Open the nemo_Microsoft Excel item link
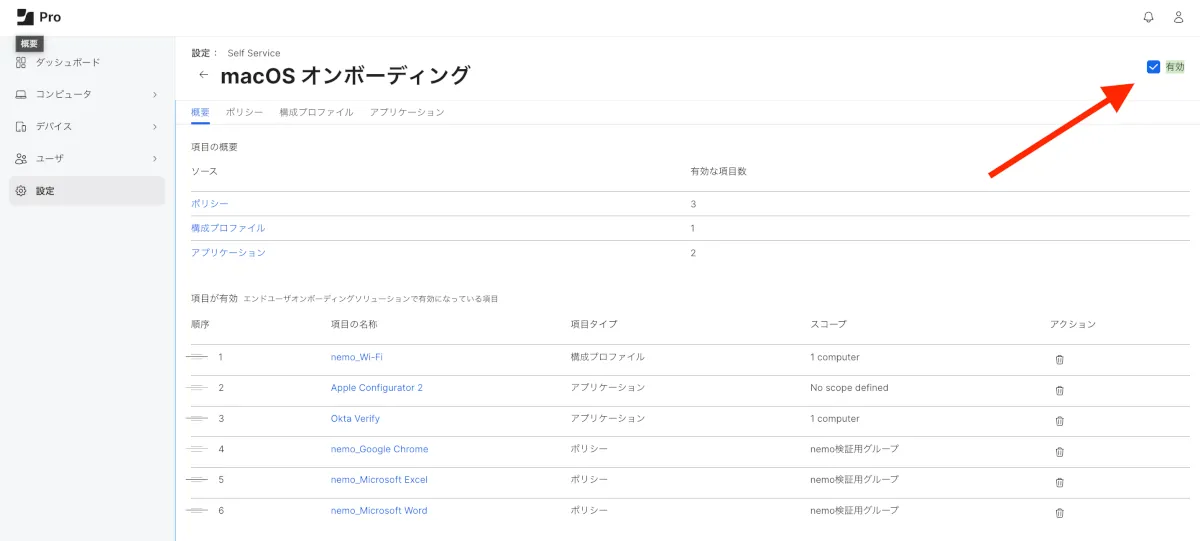This screenshot has width=1200, height=541. [x=379, y=480]
